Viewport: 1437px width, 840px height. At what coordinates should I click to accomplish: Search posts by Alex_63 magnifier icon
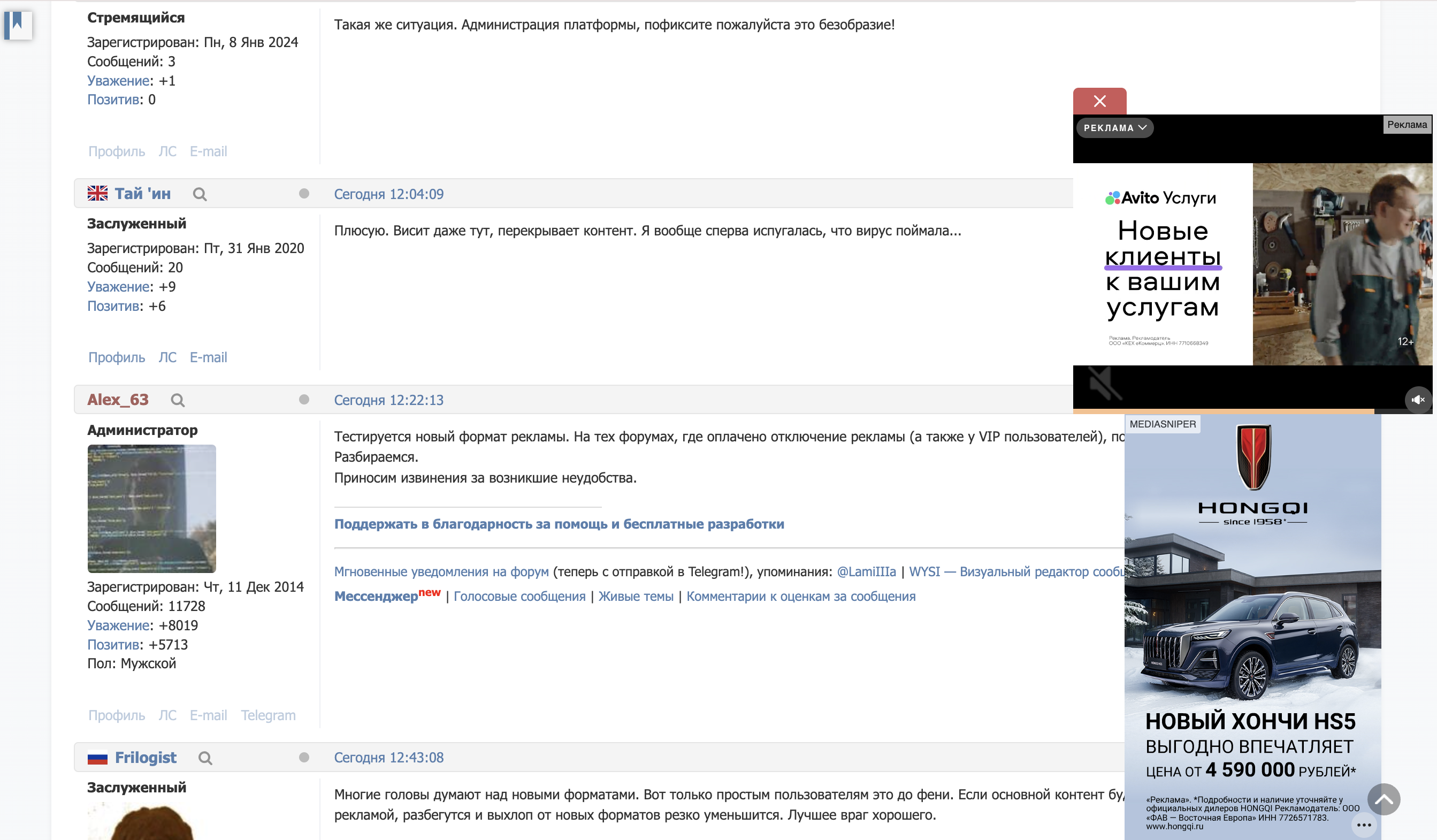(x=178, y=400)
